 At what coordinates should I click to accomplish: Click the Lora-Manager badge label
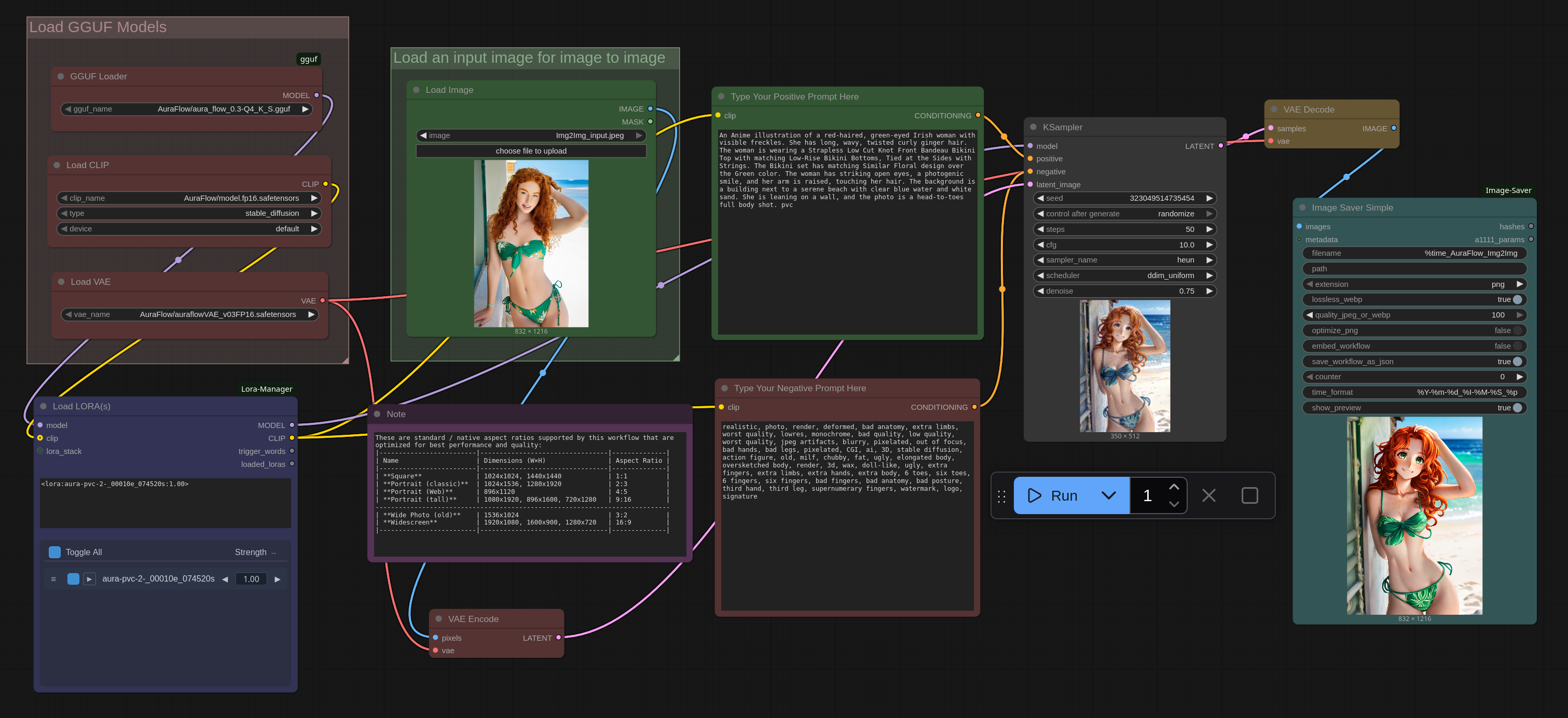tap(266, 389)
